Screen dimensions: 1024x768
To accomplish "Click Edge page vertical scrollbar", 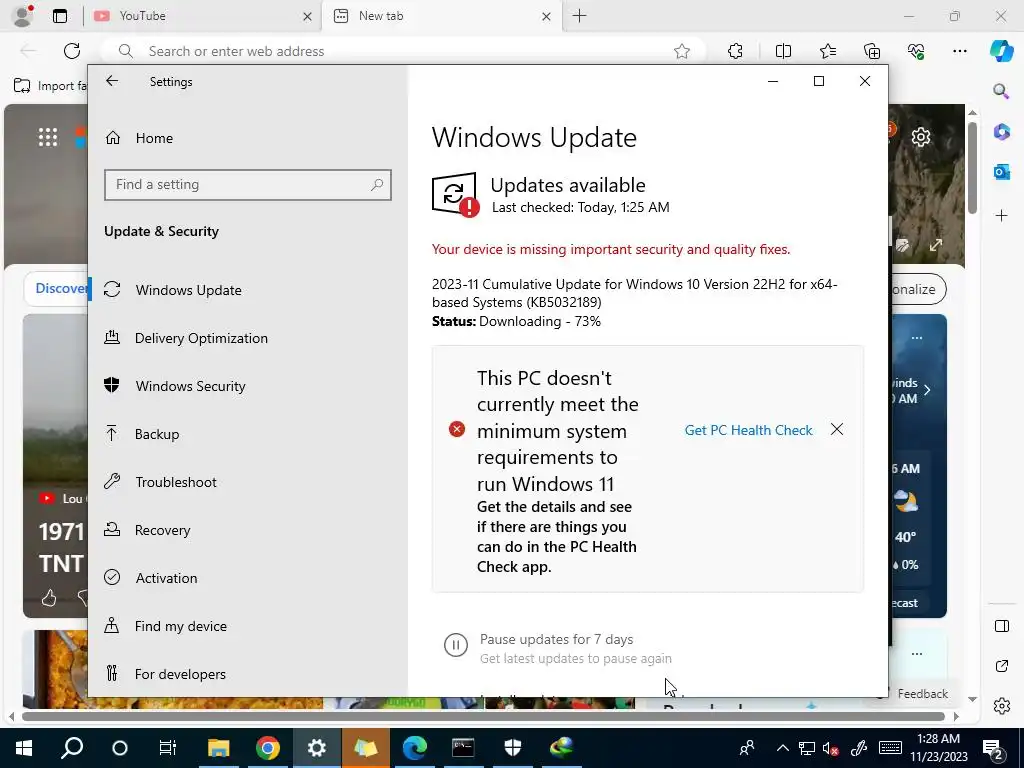I will click(x=972, y=167).
